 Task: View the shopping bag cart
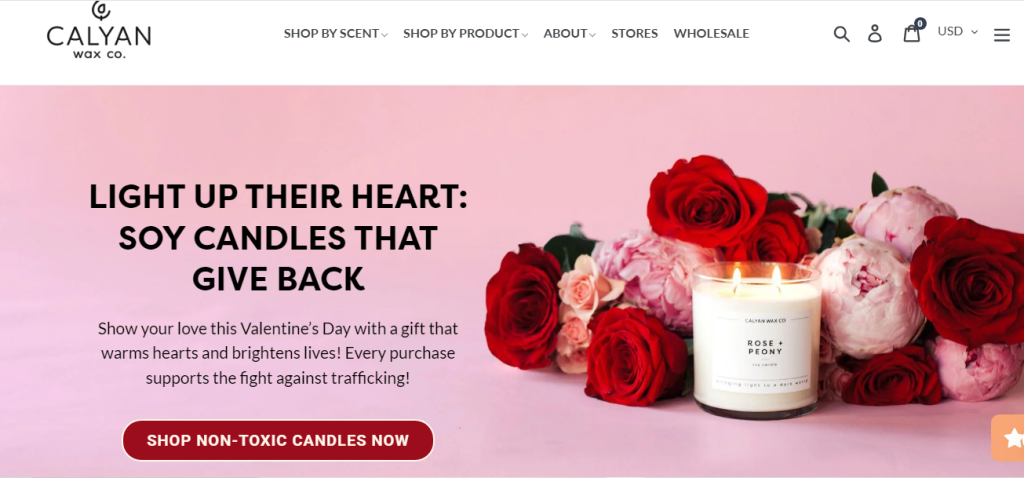tap(912, 33)
